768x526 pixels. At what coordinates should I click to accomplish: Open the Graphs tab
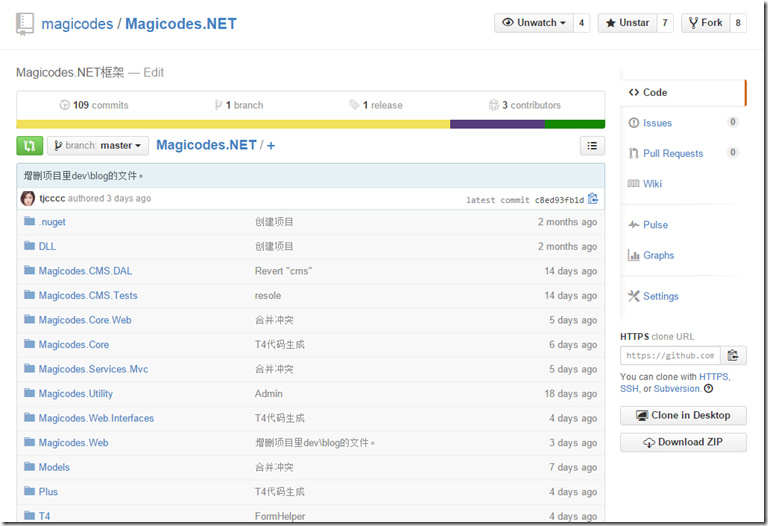click(x=658, y=255)
